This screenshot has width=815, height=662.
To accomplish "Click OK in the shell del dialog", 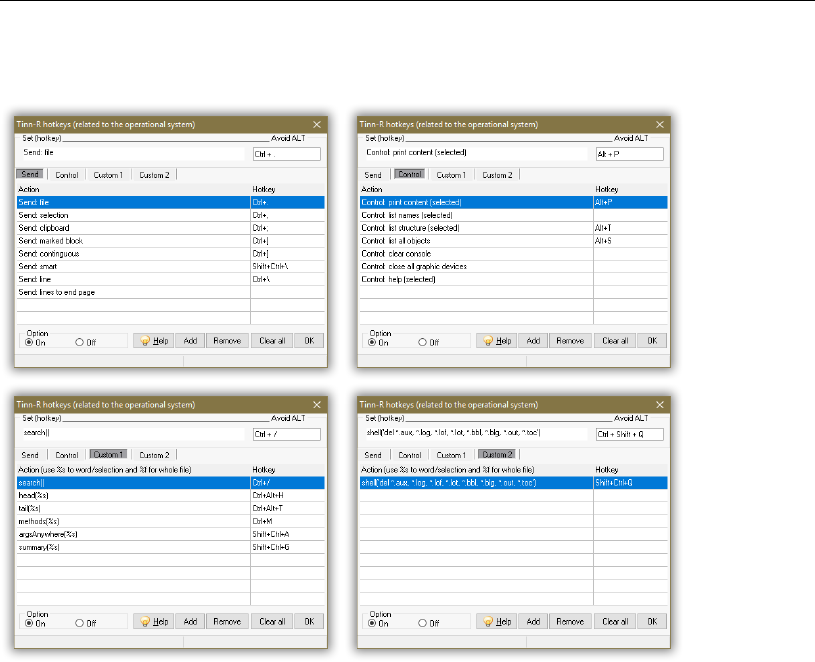I will point(652,621).
